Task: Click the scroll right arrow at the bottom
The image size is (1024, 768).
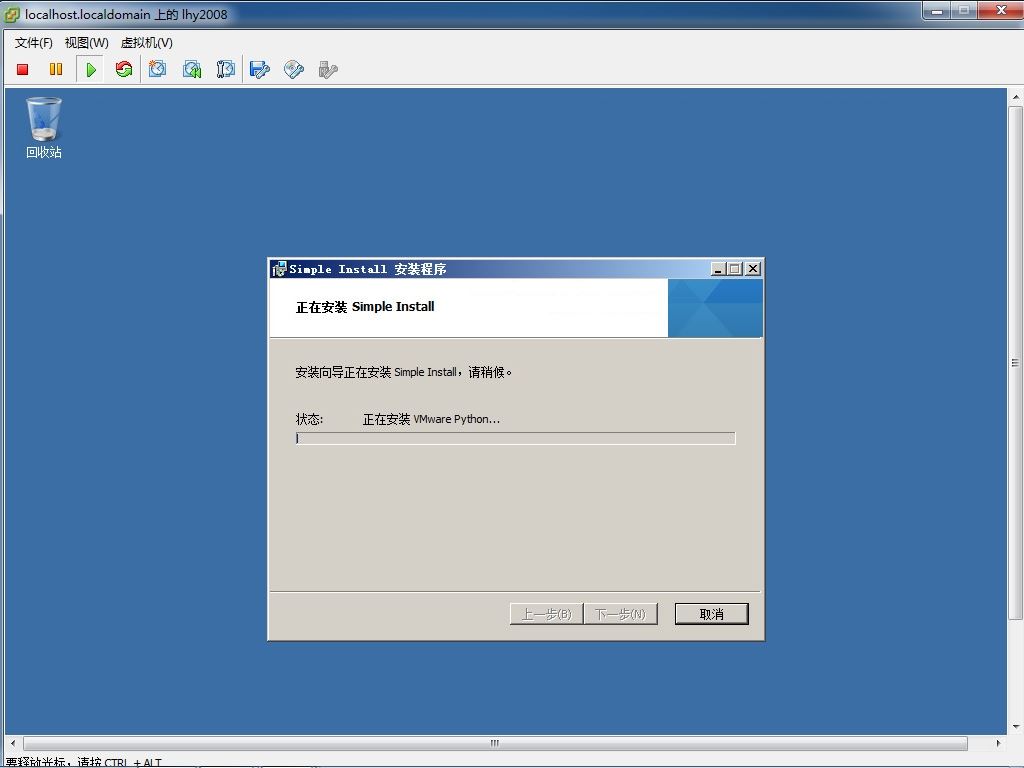Action: coord(998,743)
